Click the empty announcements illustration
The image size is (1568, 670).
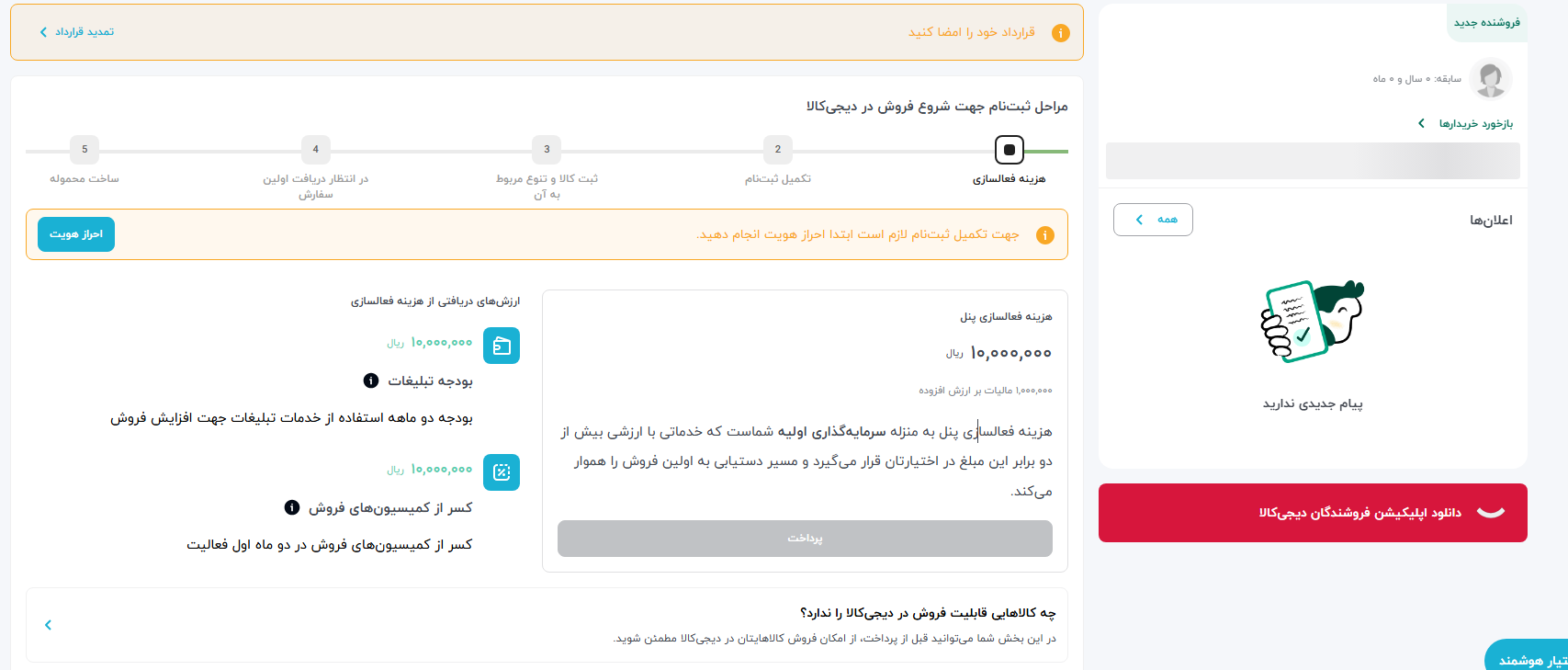coord(1312,321)
